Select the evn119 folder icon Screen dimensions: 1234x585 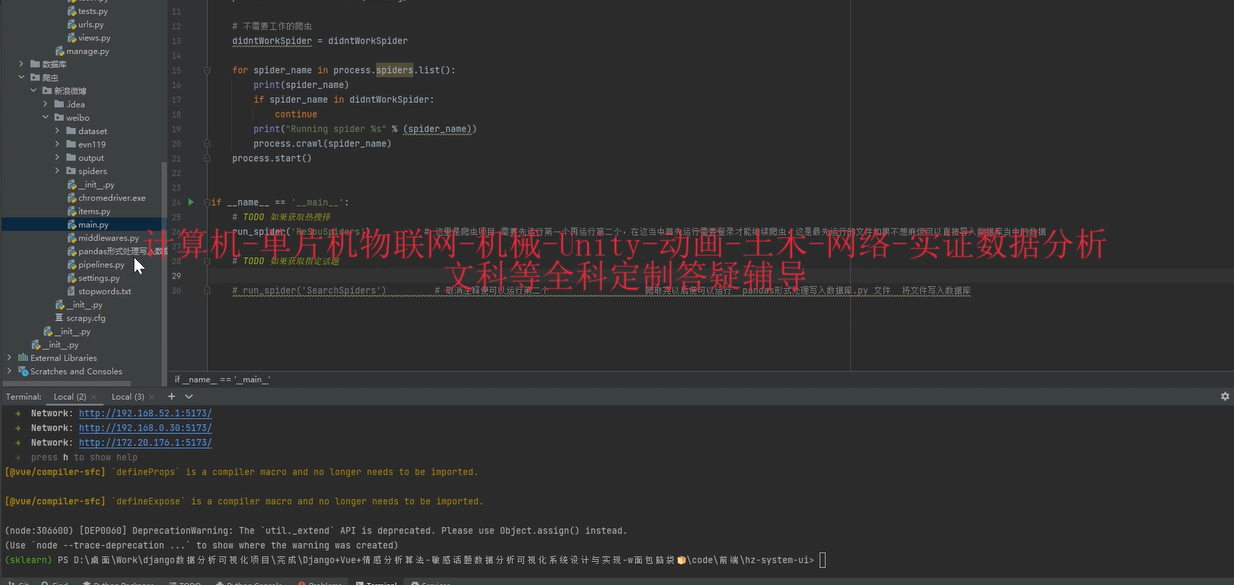71,144
